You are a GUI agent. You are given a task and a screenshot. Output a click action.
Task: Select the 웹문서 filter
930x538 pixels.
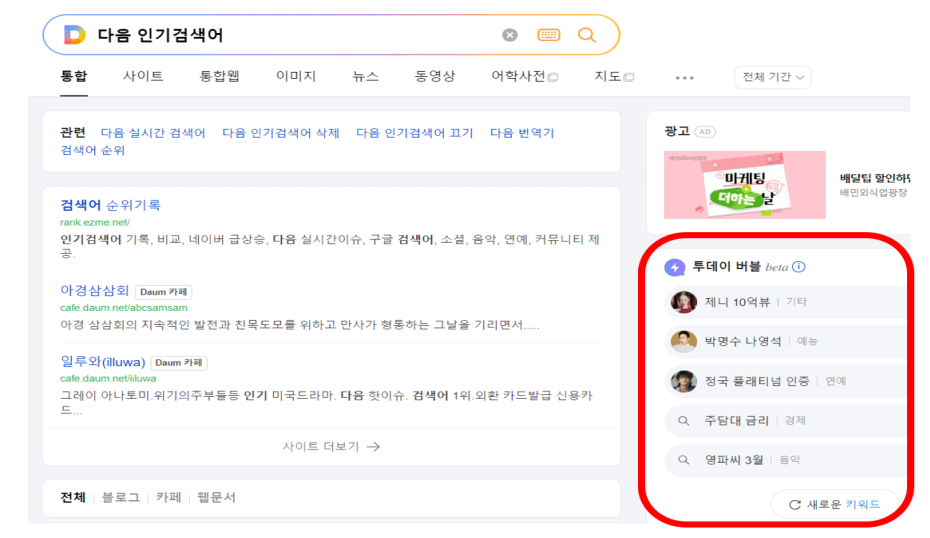click(216, 498)
